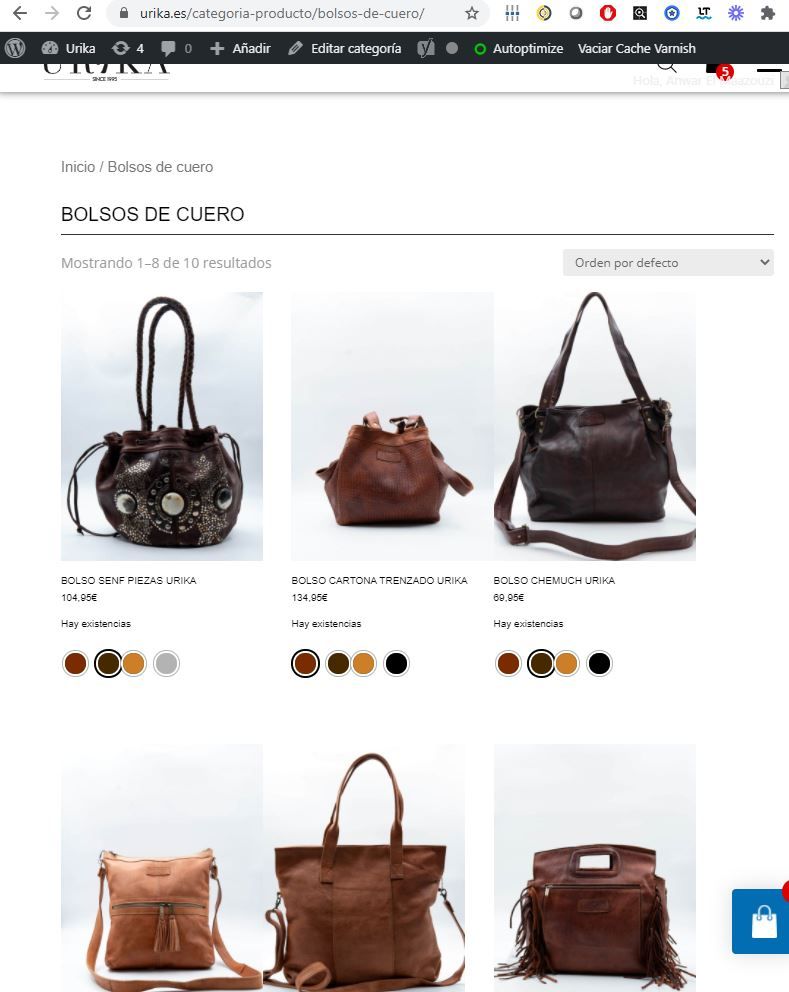This screenshot has height=992, width=789.
Task: Follow the Inicio breadcrumb link
Action: click(x=78, y=167)
